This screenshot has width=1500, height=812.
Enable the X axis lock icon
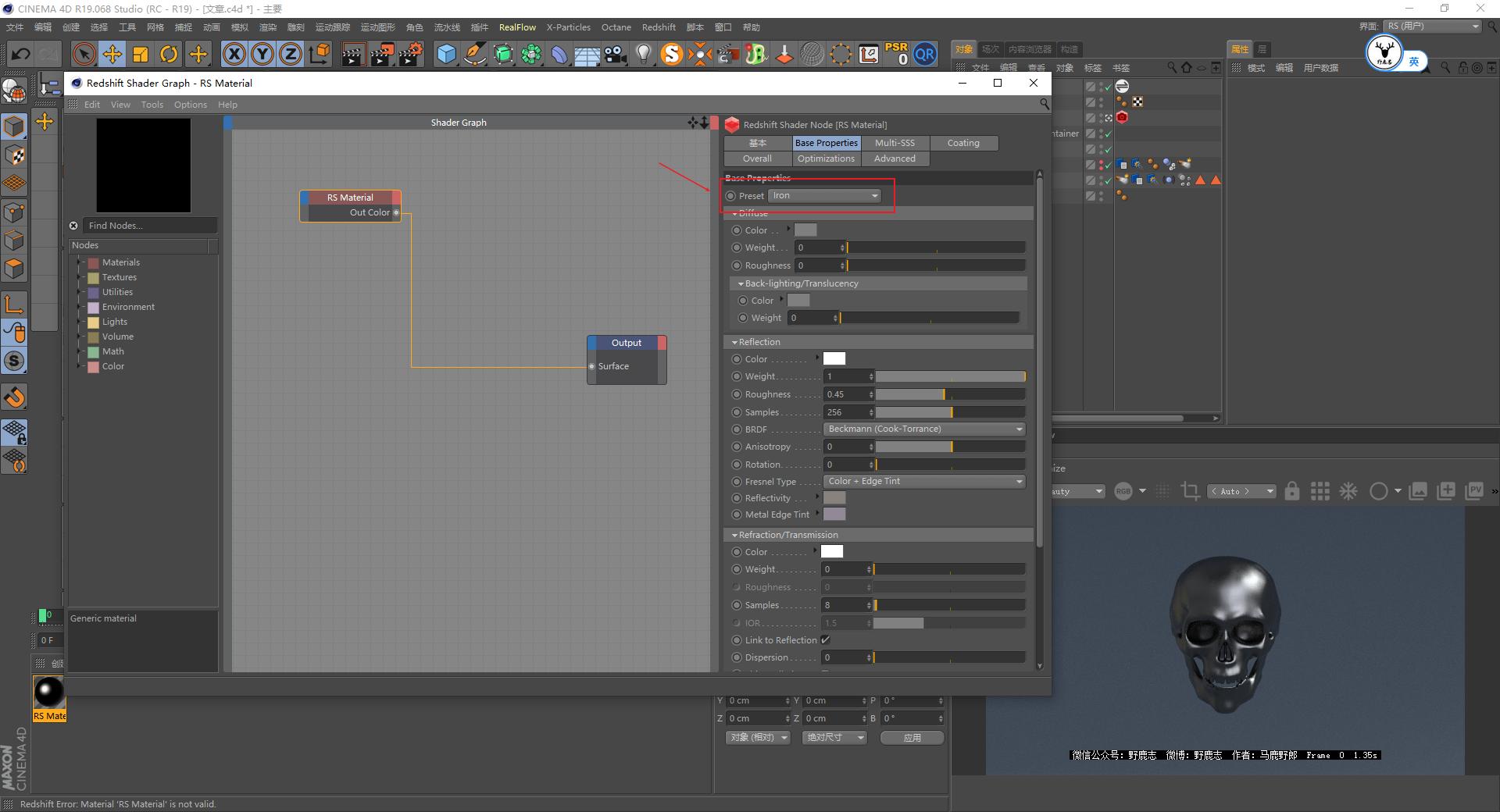[x=235, y=54]
